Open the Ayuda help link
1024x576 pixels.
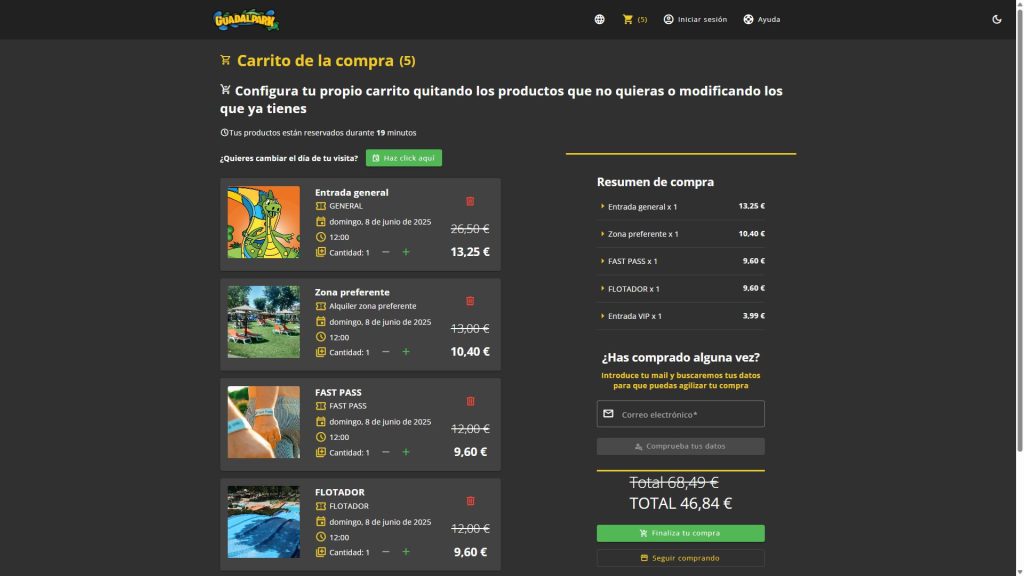tap(761, 19)
